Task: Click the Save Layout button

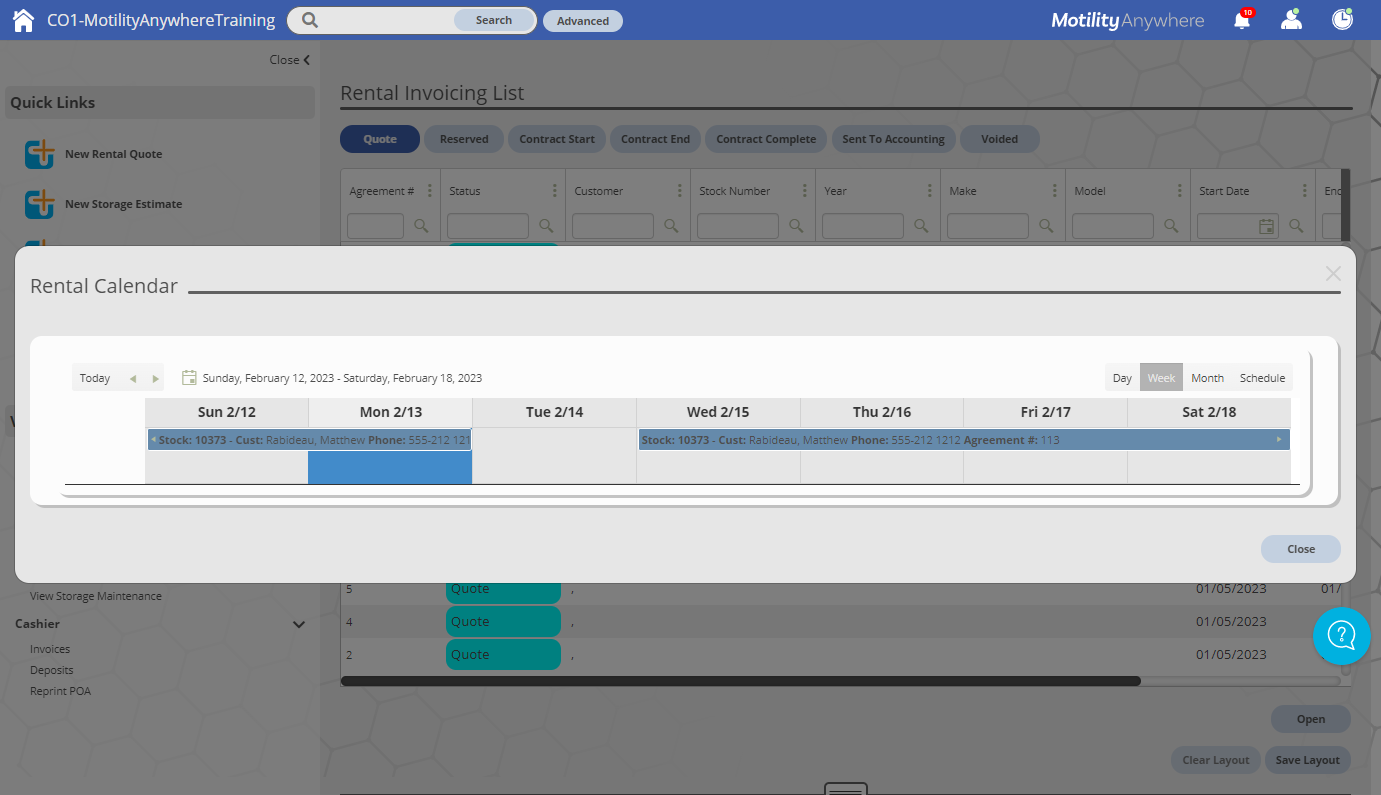Action: click(x=1308, y=760)
